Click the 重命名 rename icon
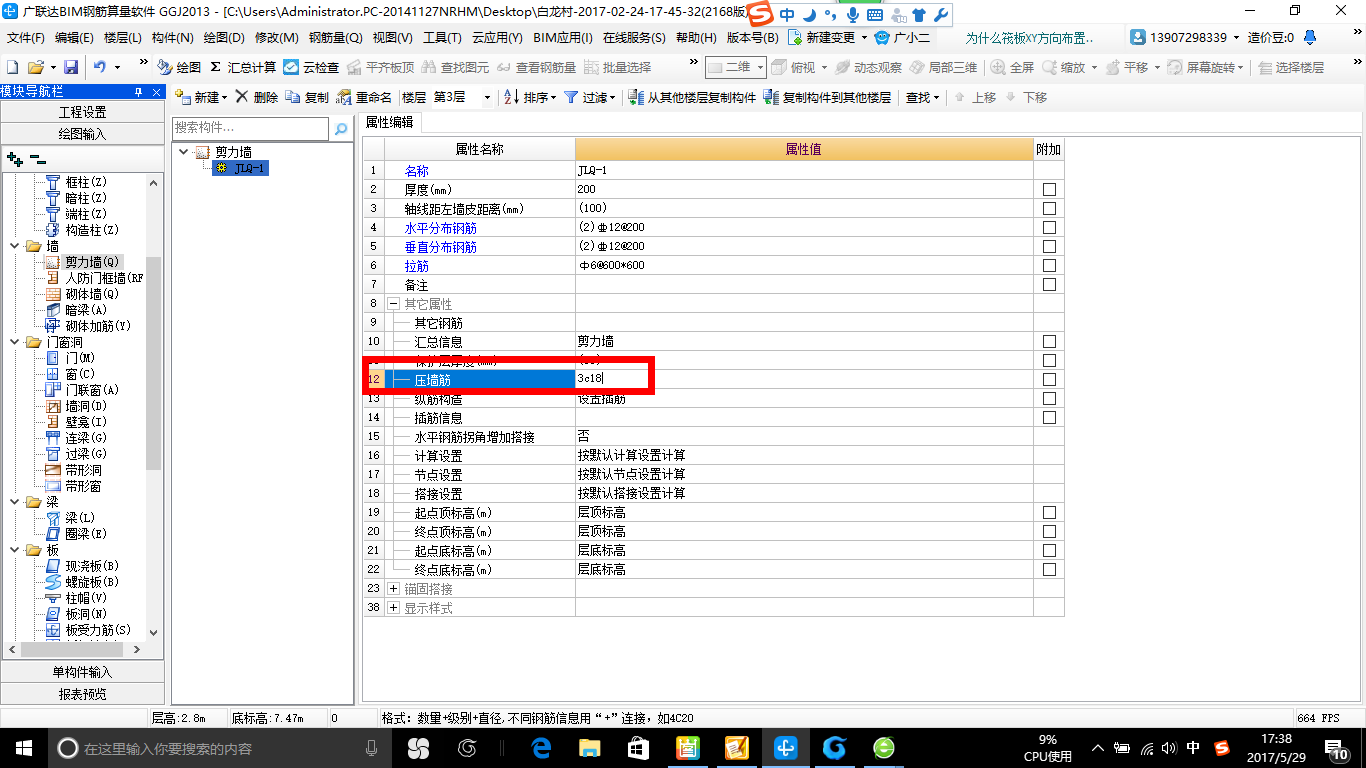The image size is (1366, 768). pyautogui.click(x=360, y=97)
